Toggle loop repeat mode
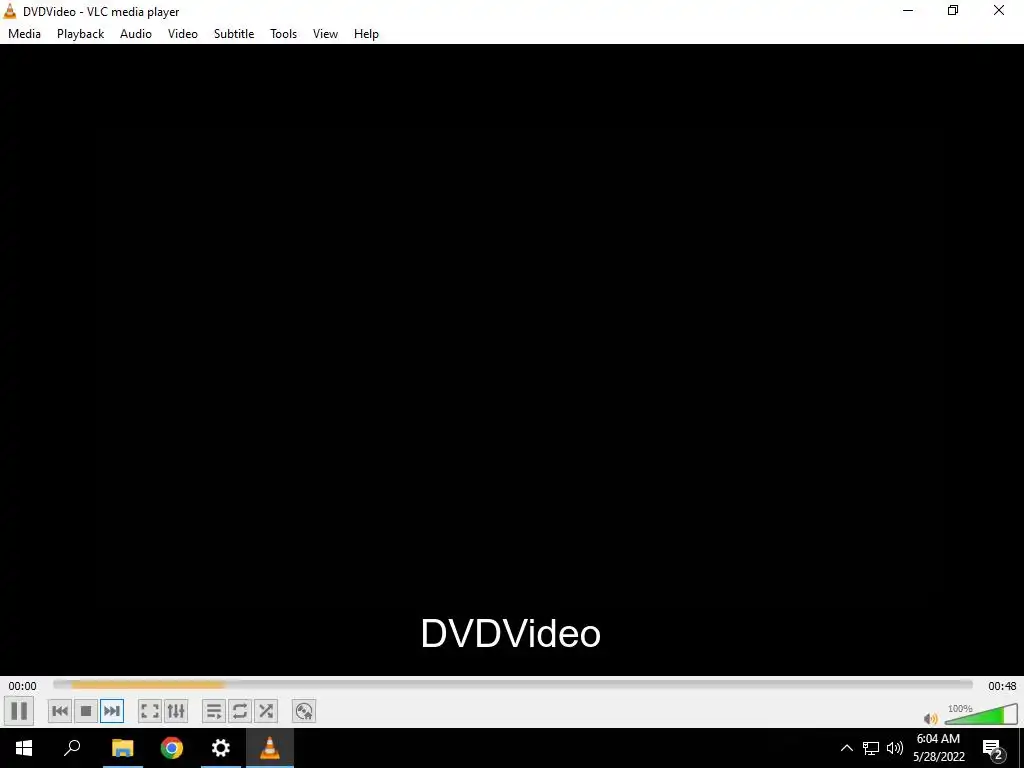This screenshot has height=768, width=1024. 240,711
